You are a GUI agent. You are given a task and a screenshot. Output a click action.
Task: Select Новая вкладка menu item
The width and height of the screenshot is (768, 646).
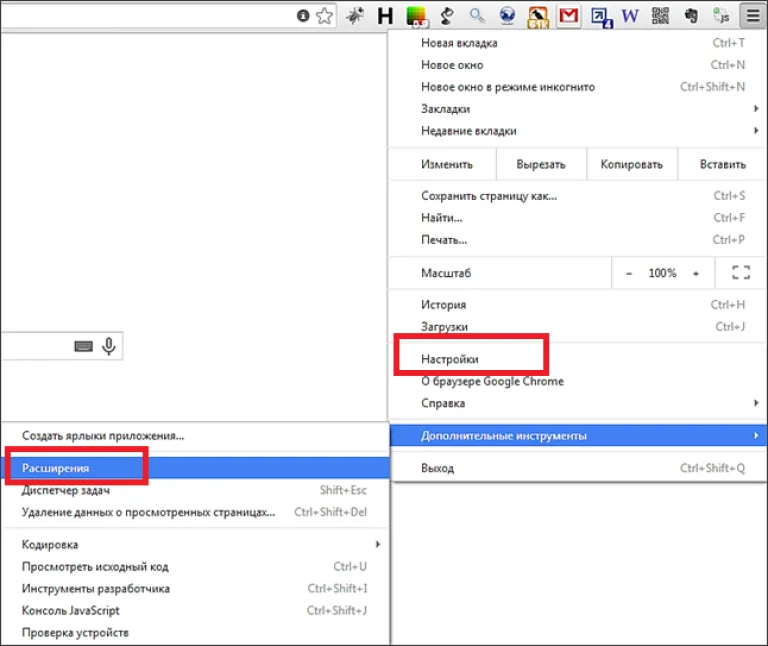pos(578,43)
